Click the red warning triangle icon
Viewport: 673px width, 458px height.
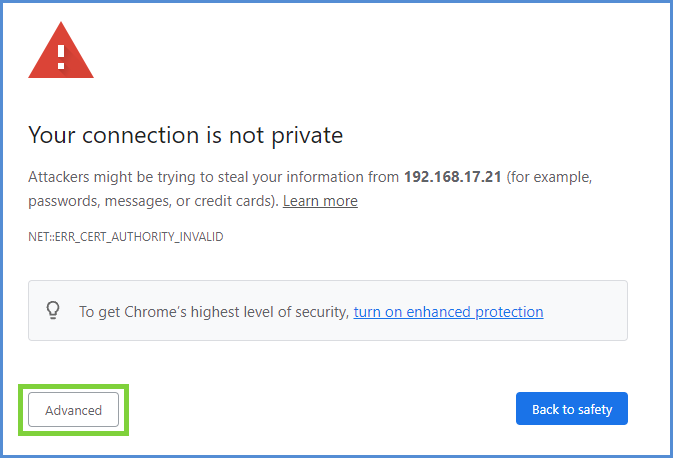[61, 52]
